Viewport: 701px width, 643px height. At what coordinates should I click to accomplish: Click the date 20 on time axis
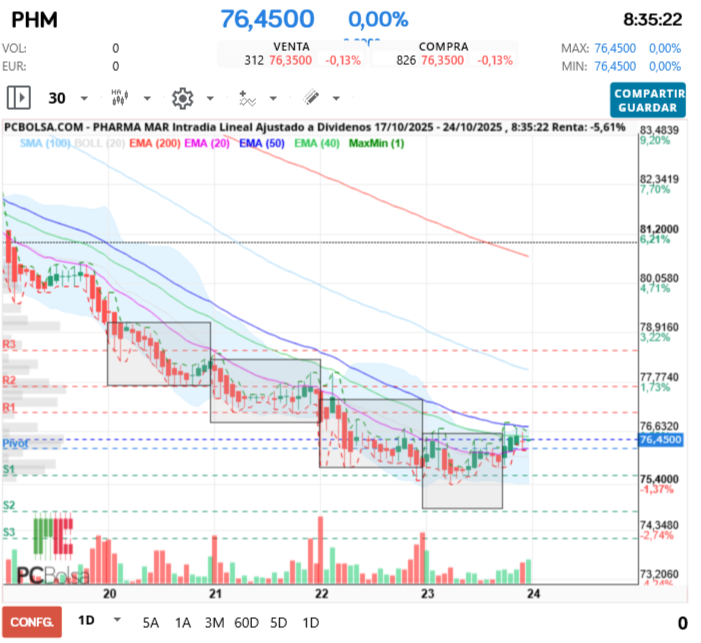point(110,594)
